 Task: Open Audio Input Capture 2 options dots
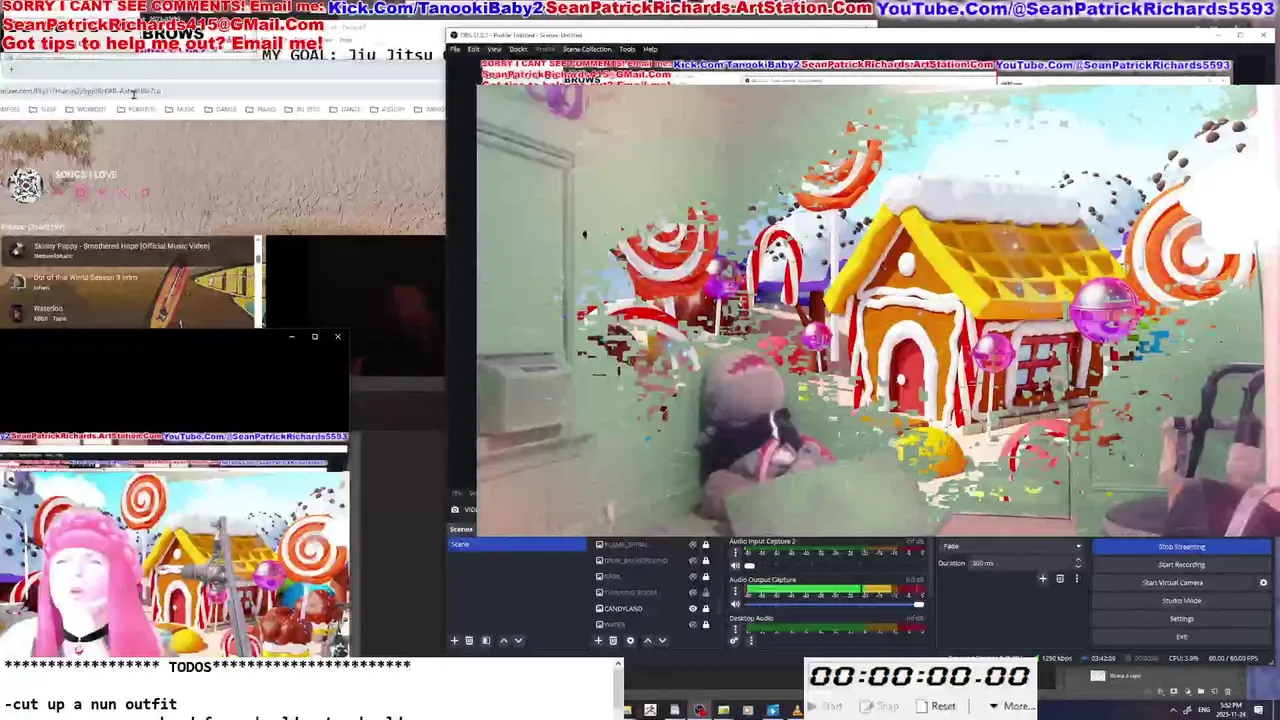click(x=735, y=552)
